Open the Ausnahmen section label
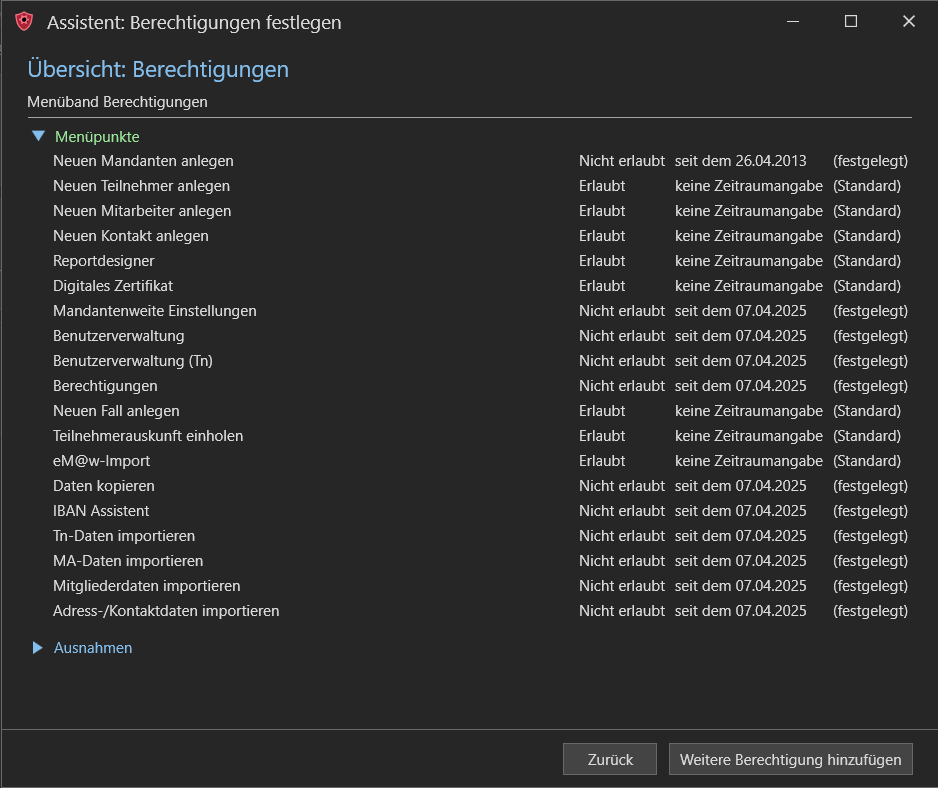 (93, 647)
